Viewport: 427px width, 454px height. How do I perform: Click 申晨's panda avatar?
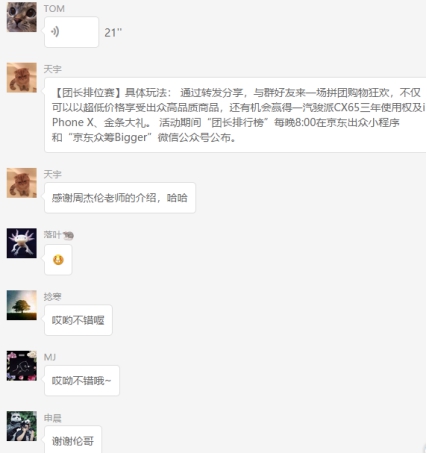[x=22, y=426]
